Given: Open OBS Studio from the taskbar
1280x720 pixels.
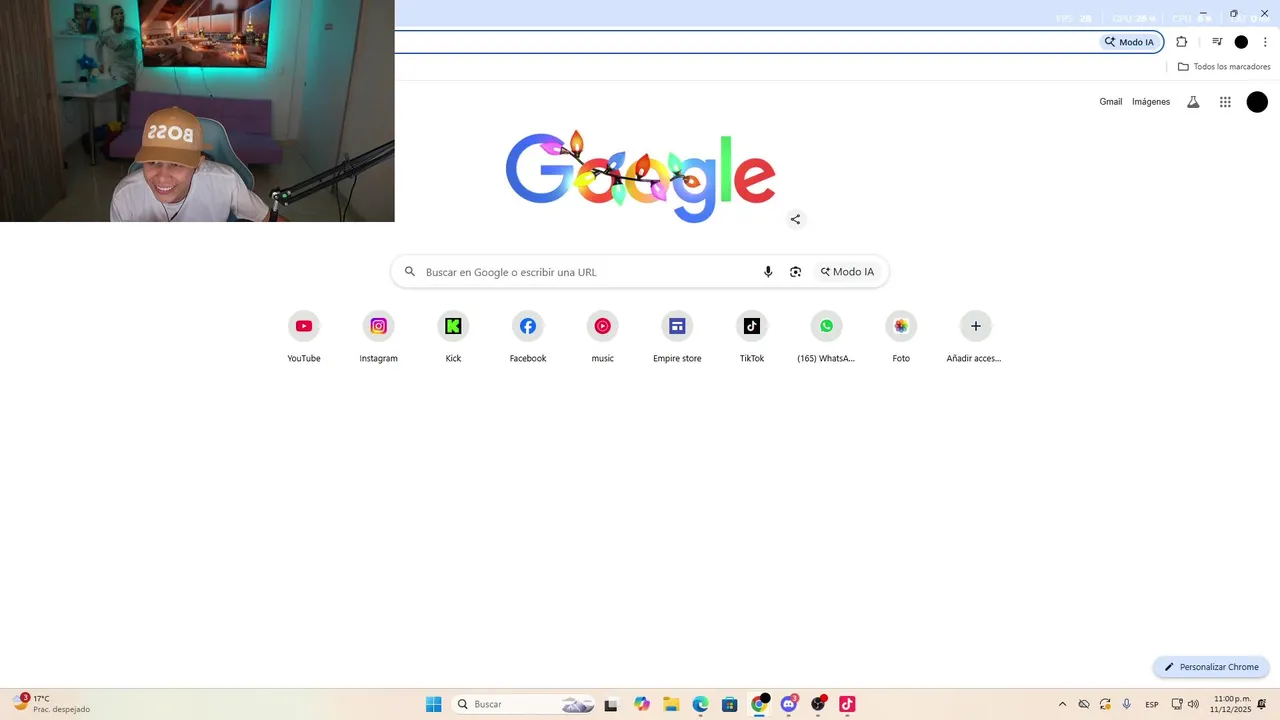Looking at the screenshot, I should (x=818, y=704).
